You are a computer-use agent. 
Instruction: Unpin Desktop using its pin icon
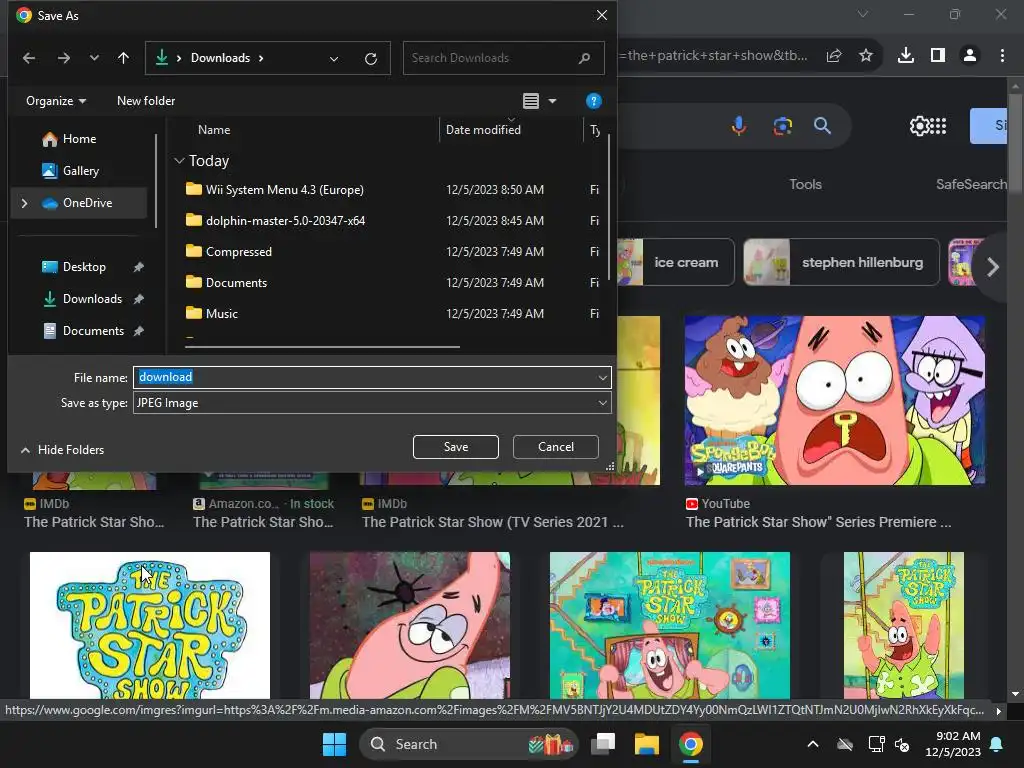(x=138, y=266)
